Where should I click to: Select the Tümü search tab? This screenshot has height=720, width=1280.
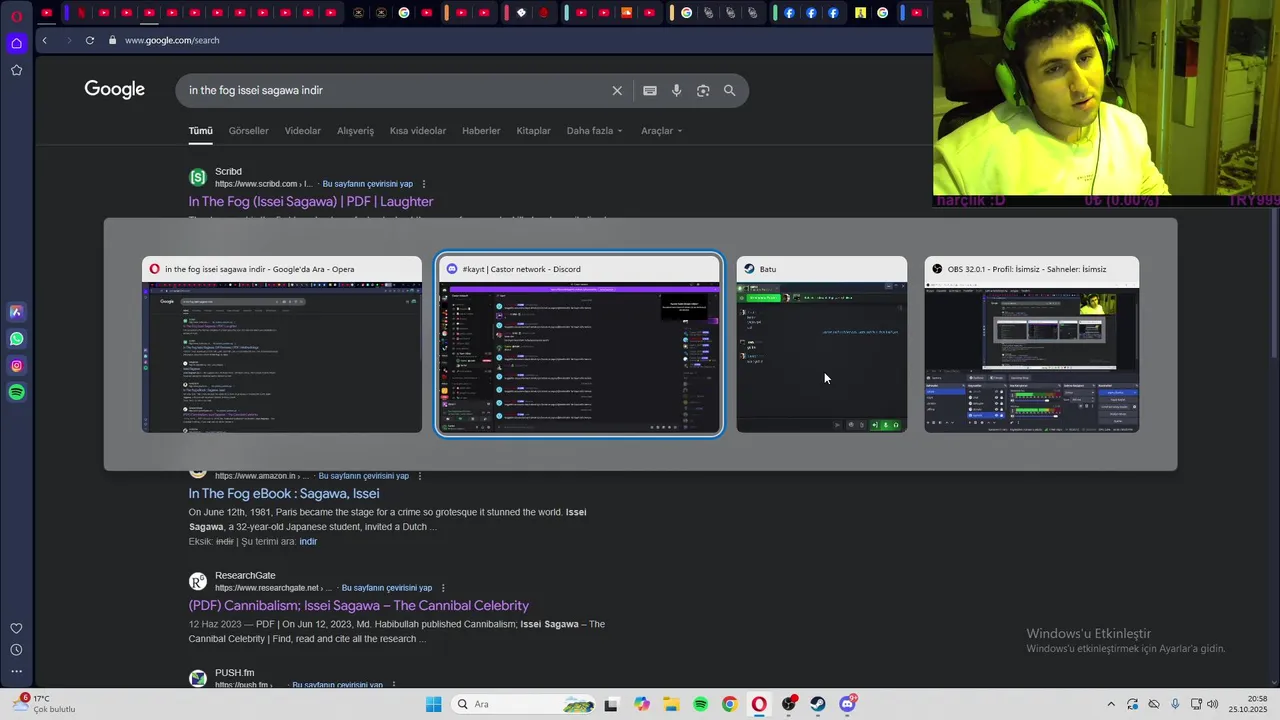point(201,131)
